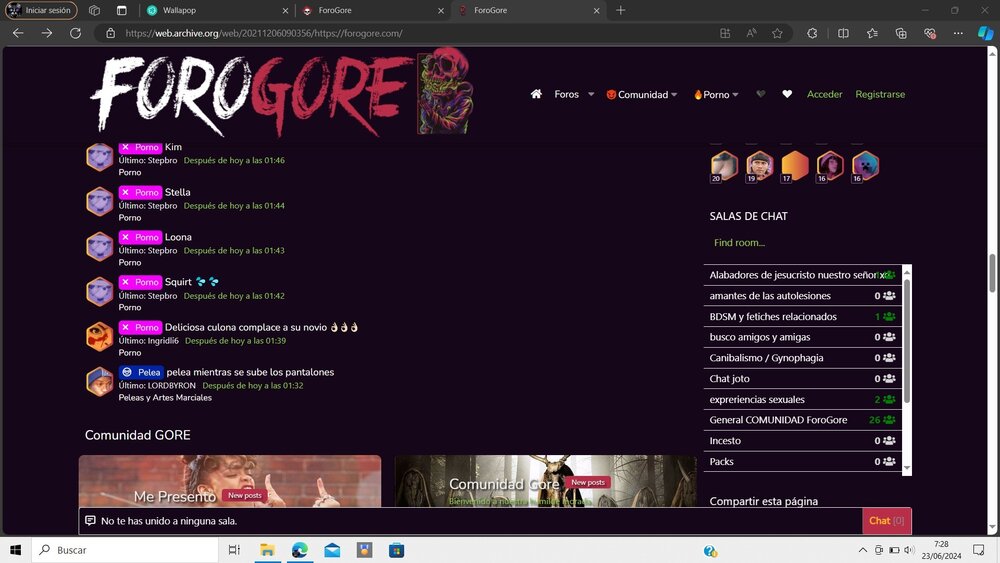Click the avatar next to the pelea thread
The height and width of the screenshot is (563, 1000).
[x=99, y=381]
